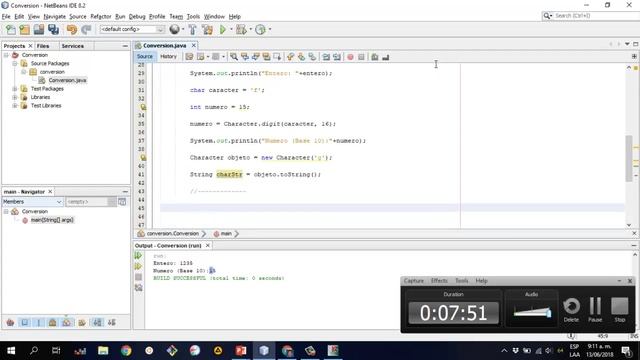Select Conversion.java in Projects tree

[67, 80]
